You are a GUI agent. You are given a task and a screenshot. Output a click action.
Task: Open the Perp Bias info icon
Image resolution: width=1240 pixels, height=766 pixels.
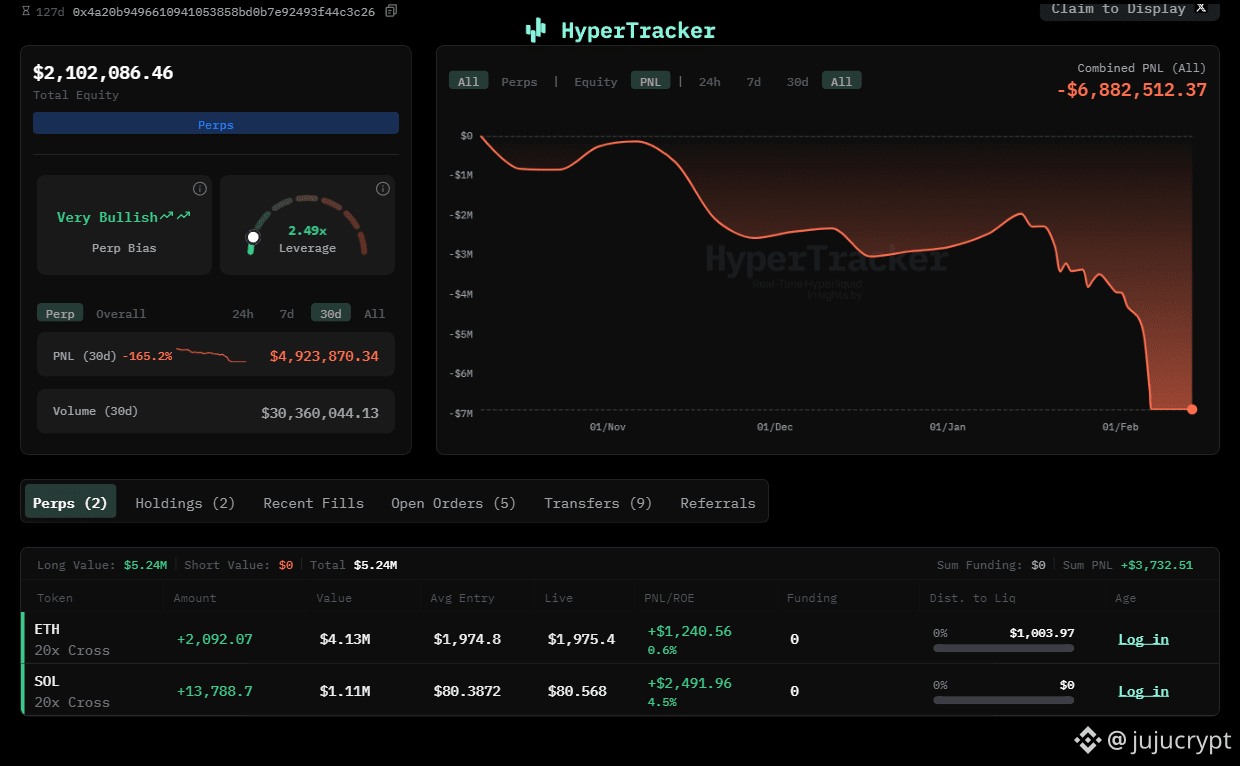pos(199,189)
